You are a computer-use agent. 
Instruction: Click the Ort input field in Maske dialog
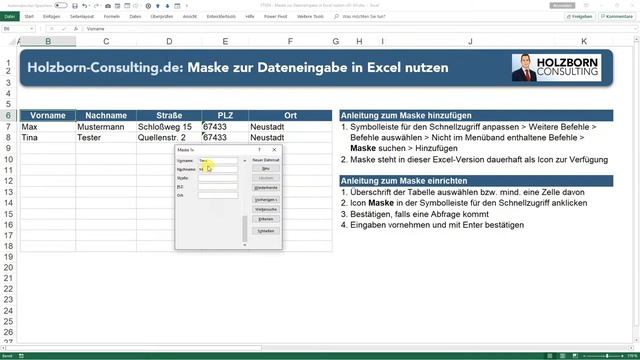[x=218, y=196]
